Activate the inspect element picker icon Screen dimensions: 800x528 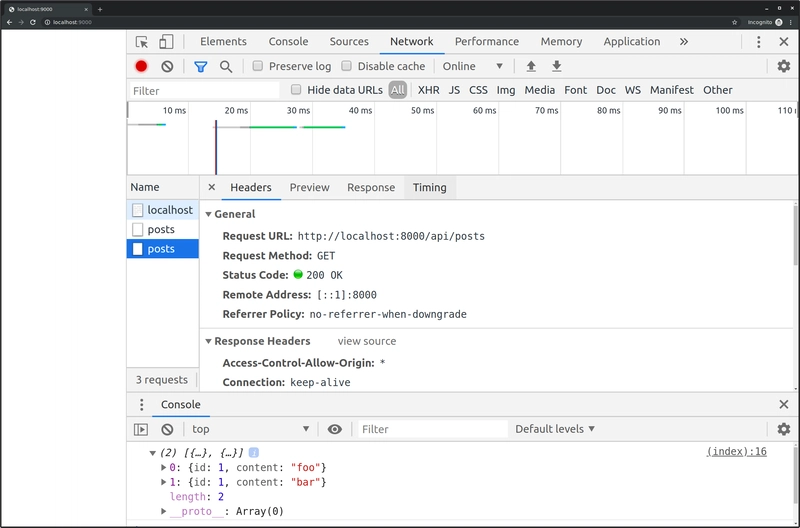click(141, 42)
